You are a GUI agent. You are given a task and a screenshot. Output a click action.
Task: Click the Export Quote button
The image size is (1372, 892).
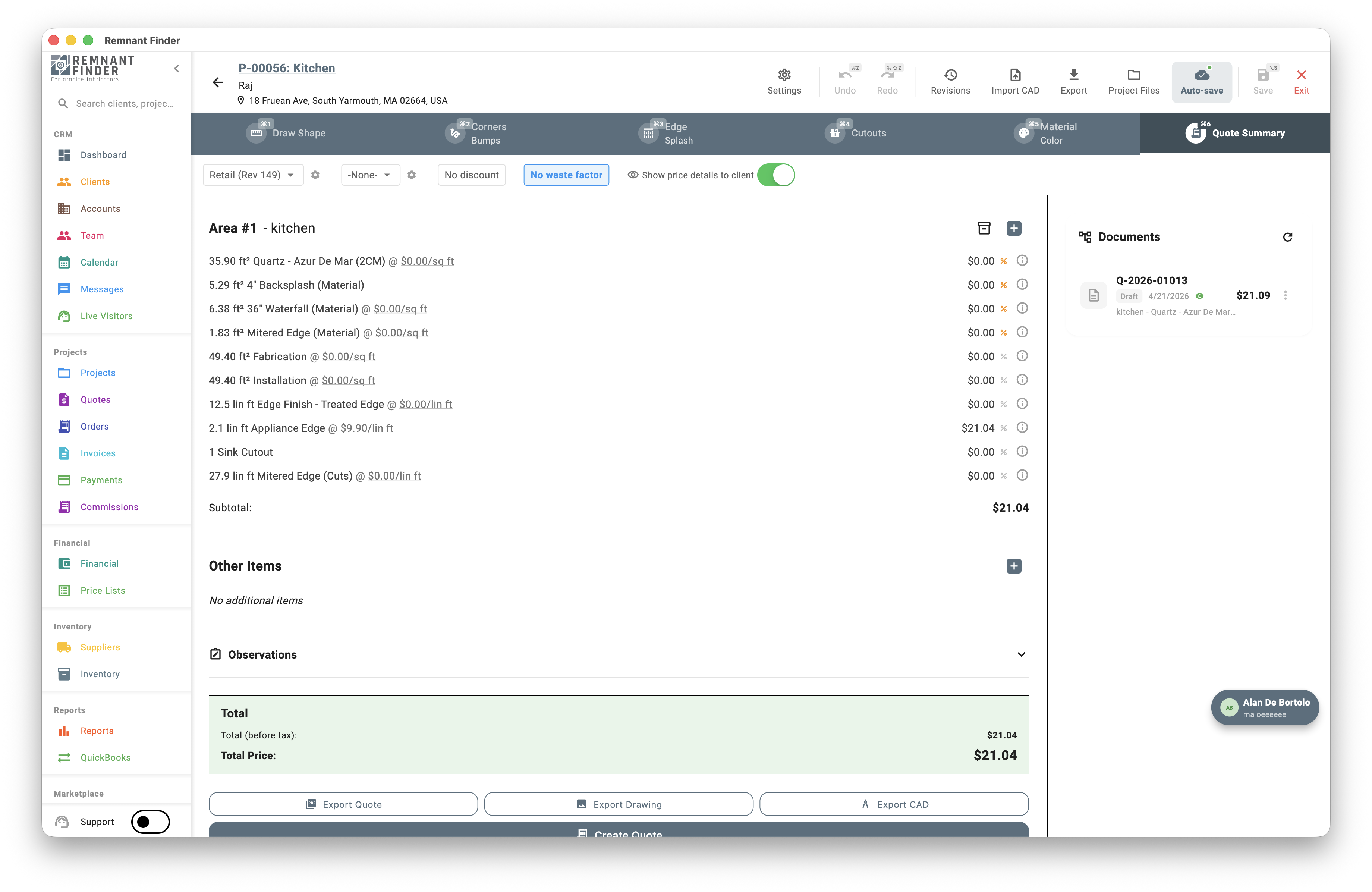point(343,804)
